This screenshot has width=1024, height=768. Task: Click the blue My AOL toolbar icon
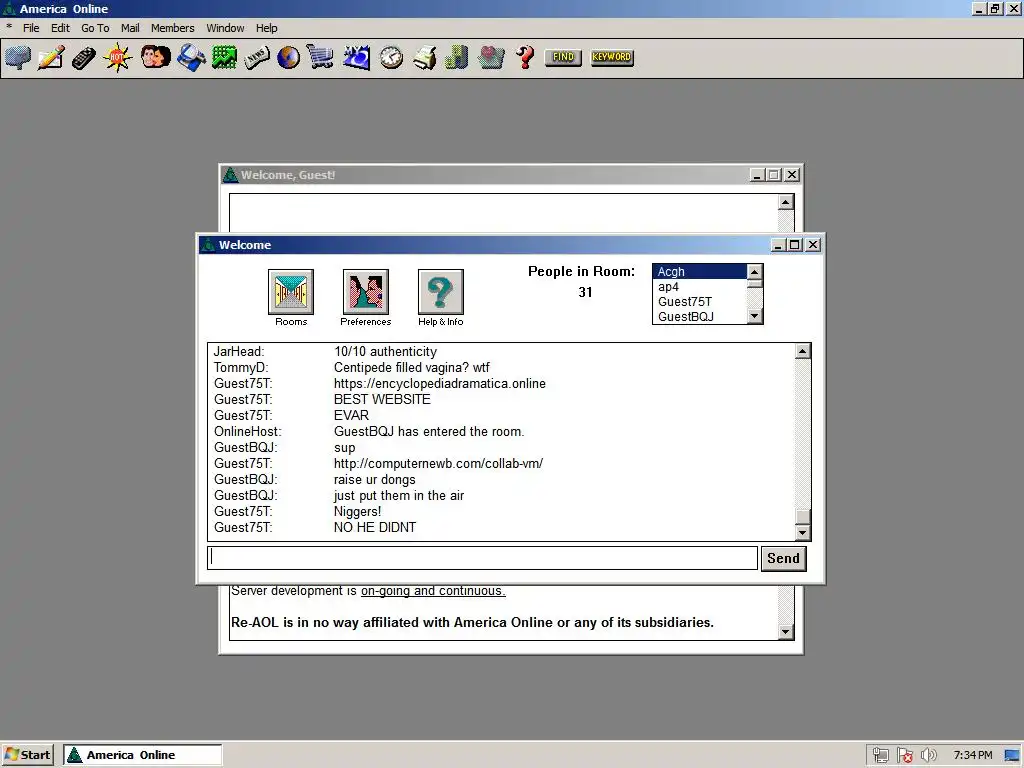(357, 57)
